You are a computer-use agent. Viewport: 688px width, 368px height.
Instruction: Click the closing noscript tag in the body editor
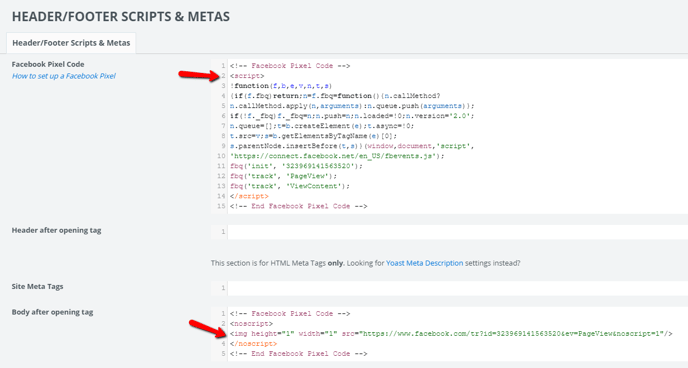point(254,344)
